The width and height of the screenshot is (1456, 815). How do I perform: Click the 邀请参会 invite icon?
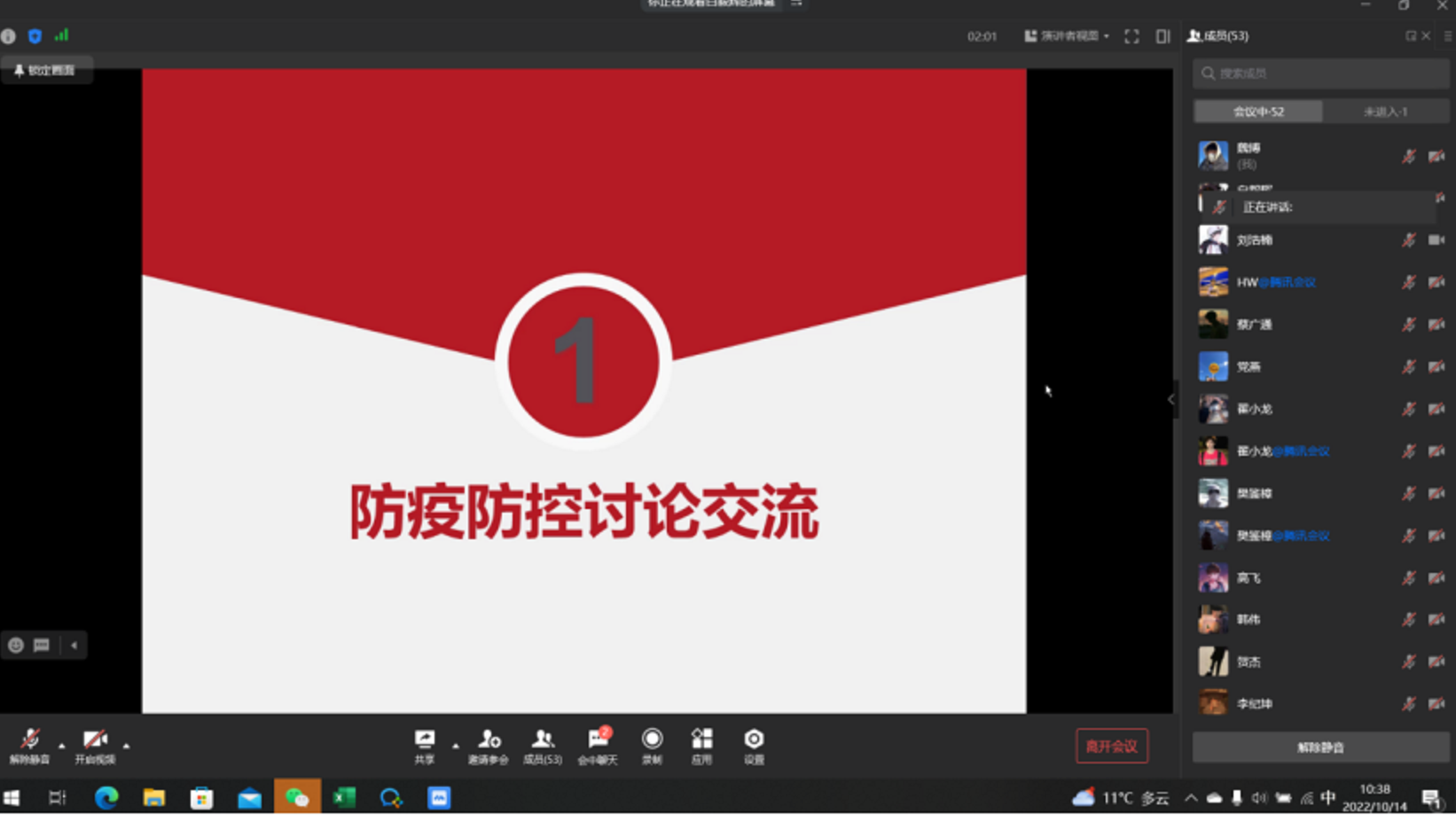489,745
